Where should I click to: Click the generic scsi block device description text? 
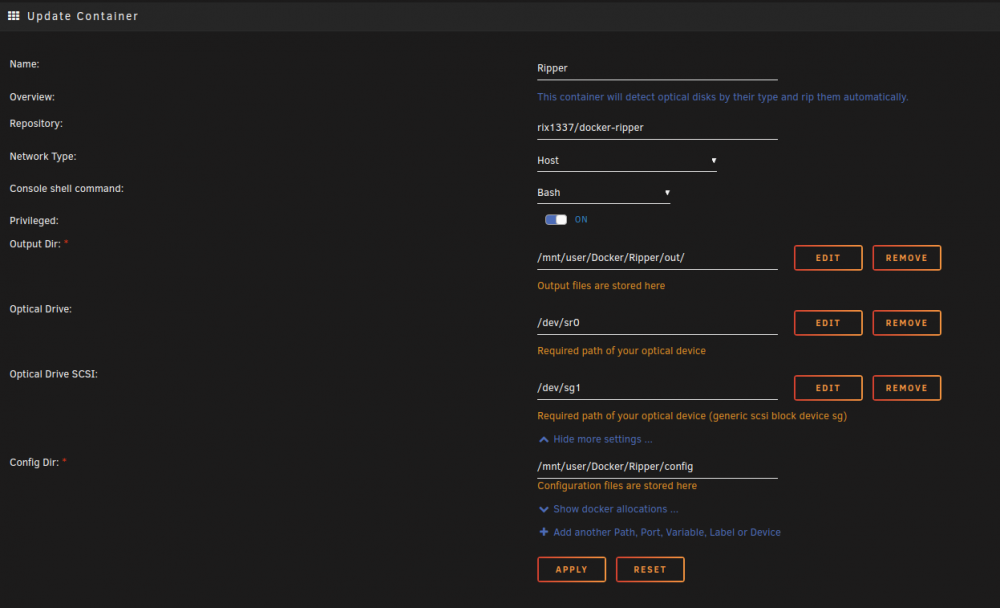point(692,416)
